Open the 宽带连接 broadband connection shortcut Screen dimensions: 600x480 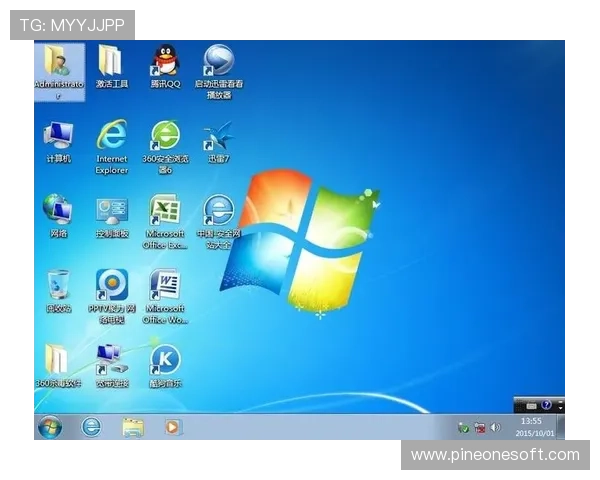112,366
